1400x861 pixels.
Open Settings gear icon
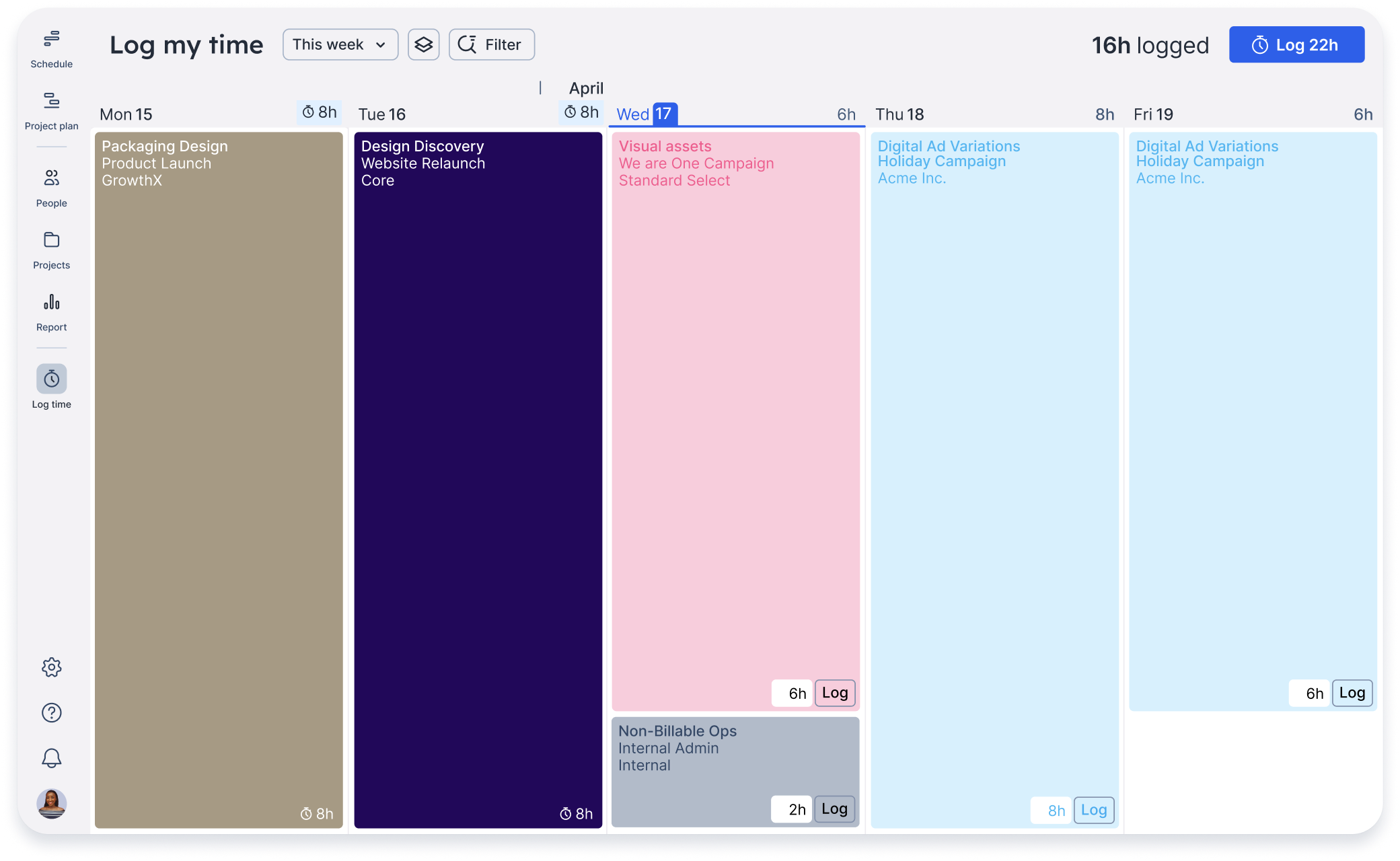(51, 667)
